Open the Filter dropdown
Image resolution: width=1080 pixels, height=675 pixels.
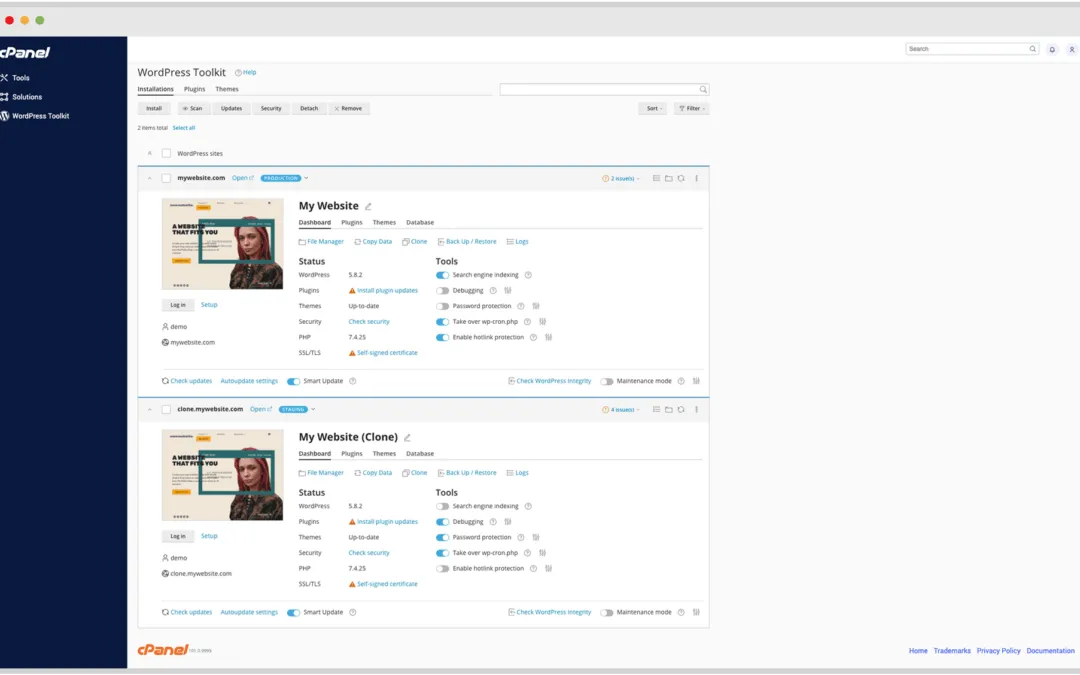[x=690, y=108]
